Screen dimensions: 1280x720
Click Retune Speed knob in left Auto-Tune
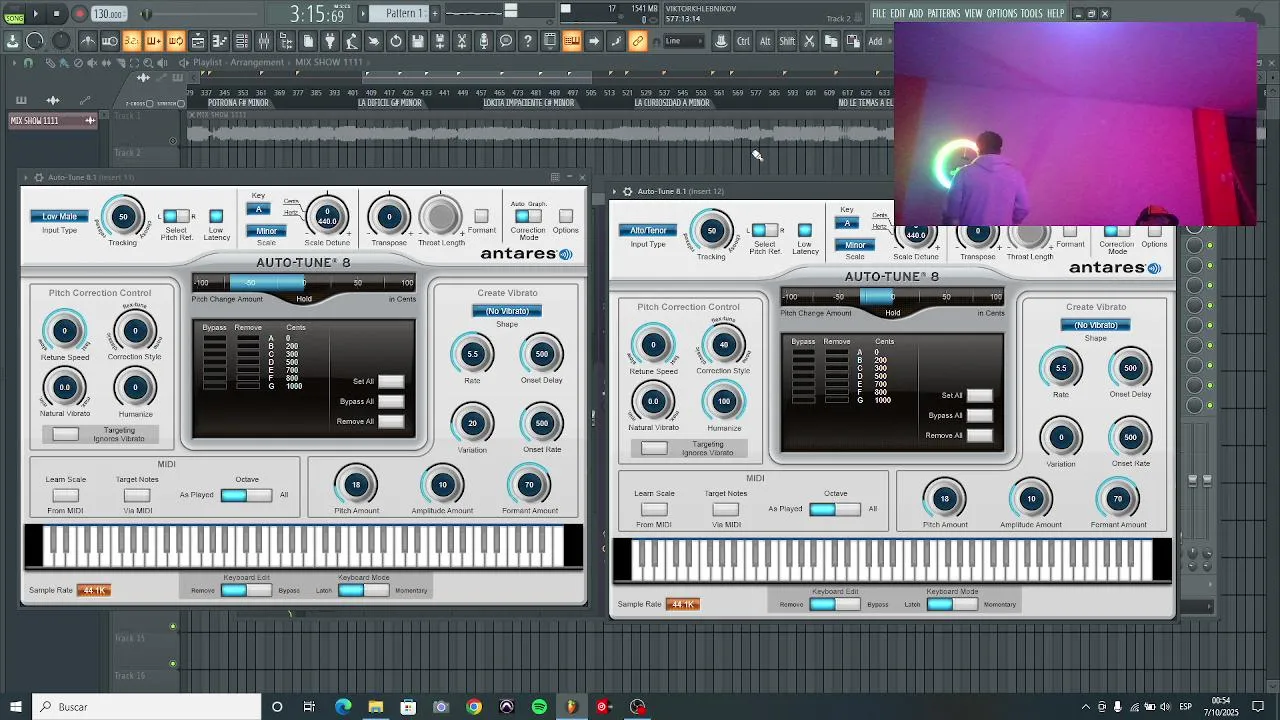(65, 331)
